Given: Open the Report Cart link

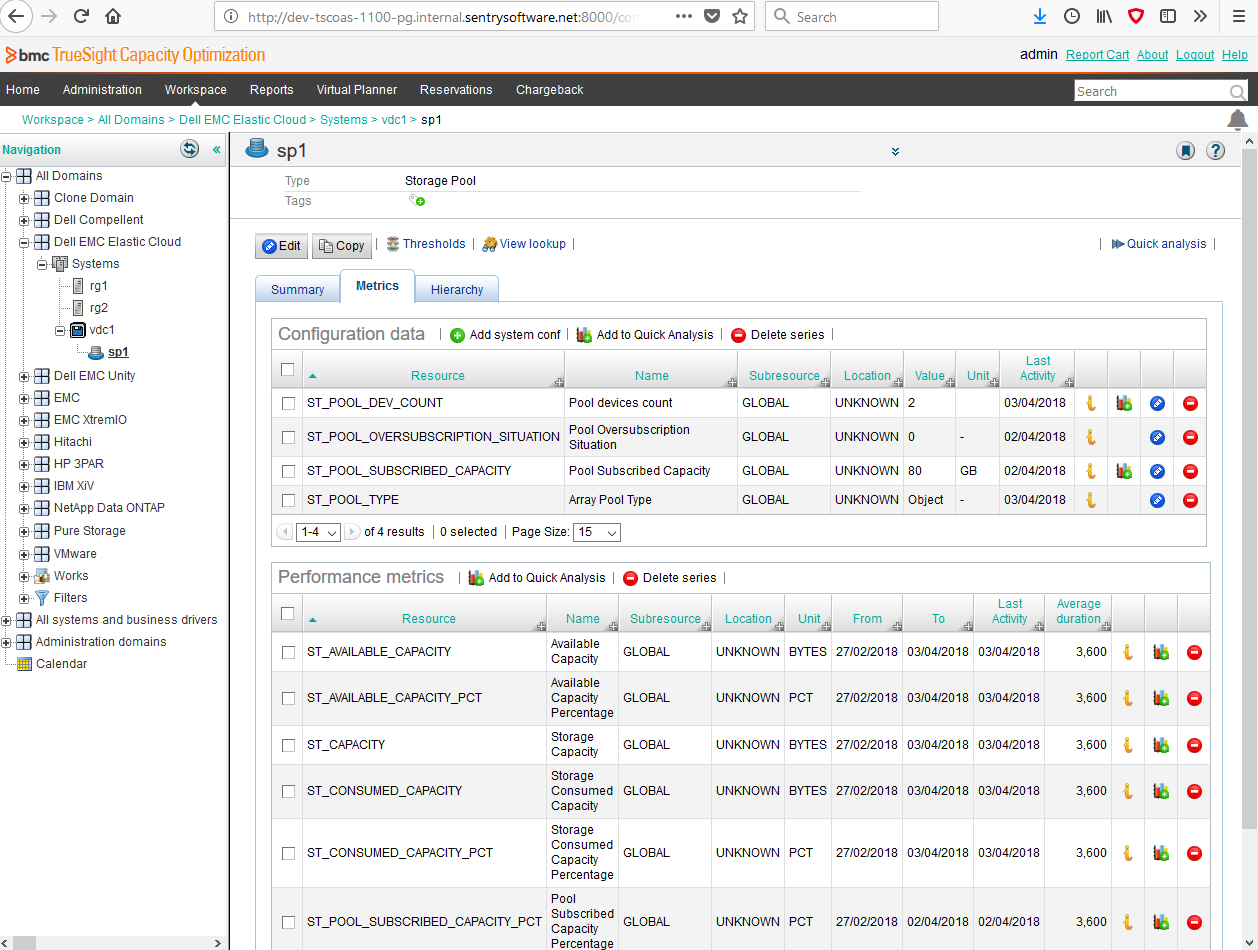Looking at the screenshot, I should pos(1097,55).
